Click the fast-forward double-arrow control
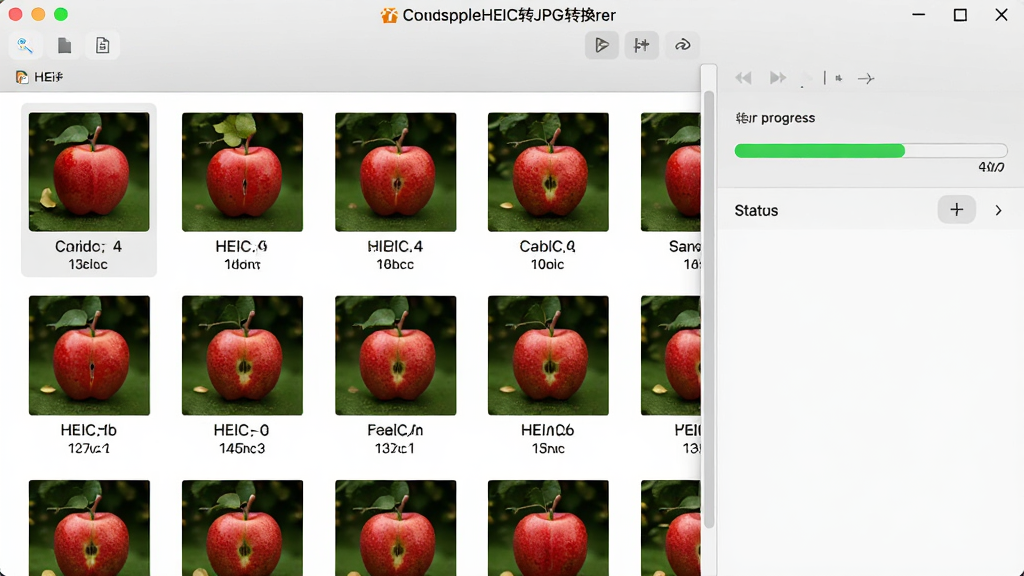The image size is (1024, 576). pos(777,78)
